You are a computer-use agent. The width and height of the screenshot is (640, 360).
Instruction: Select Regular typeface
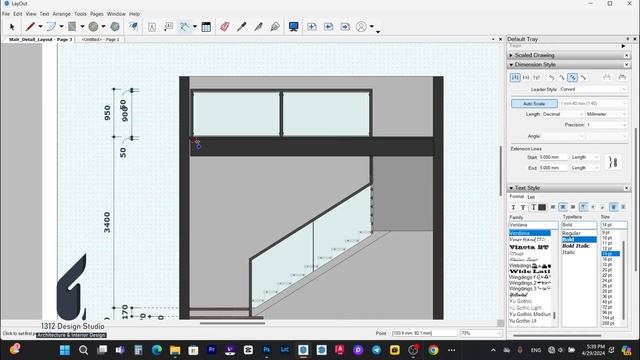tap(571, 233)
